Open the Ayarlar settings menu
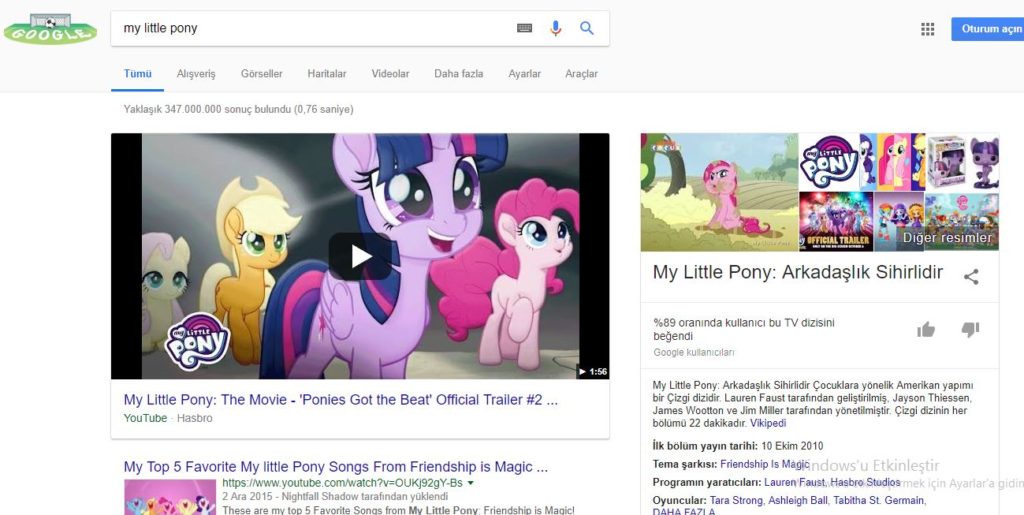This screenshot has height=515, width=1024. pyautogui.click(x=524, y=74)
